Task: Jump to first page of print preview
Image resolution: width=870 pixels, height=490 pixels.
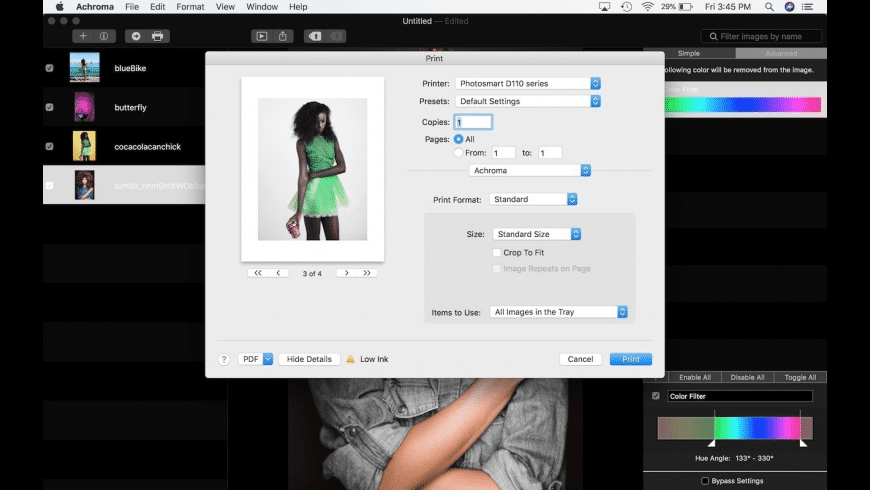Action: 258,272
